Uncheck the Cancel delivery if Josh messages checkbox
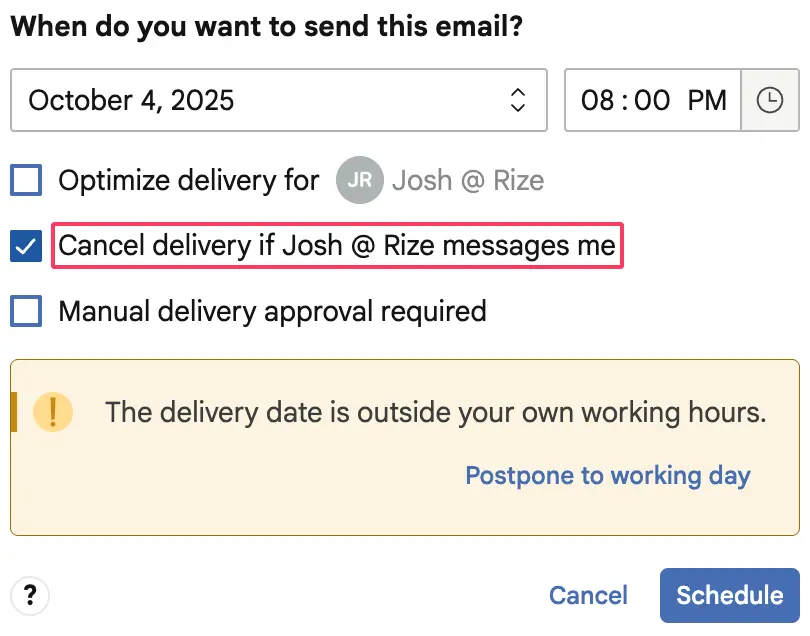The height and width of the screenshot is (636, 810). (26, 246)
